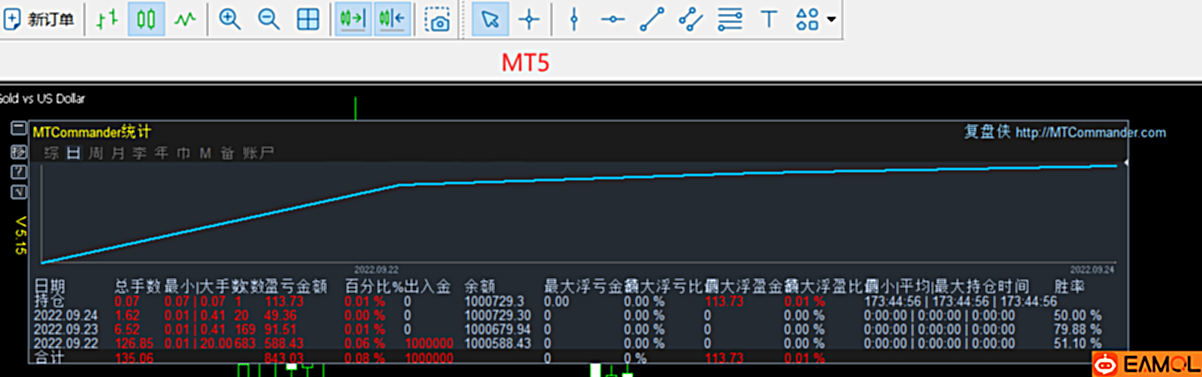Switch to the 日 daily tab
The height and width of the screenshot is (377, 1202).
(73, 153)
